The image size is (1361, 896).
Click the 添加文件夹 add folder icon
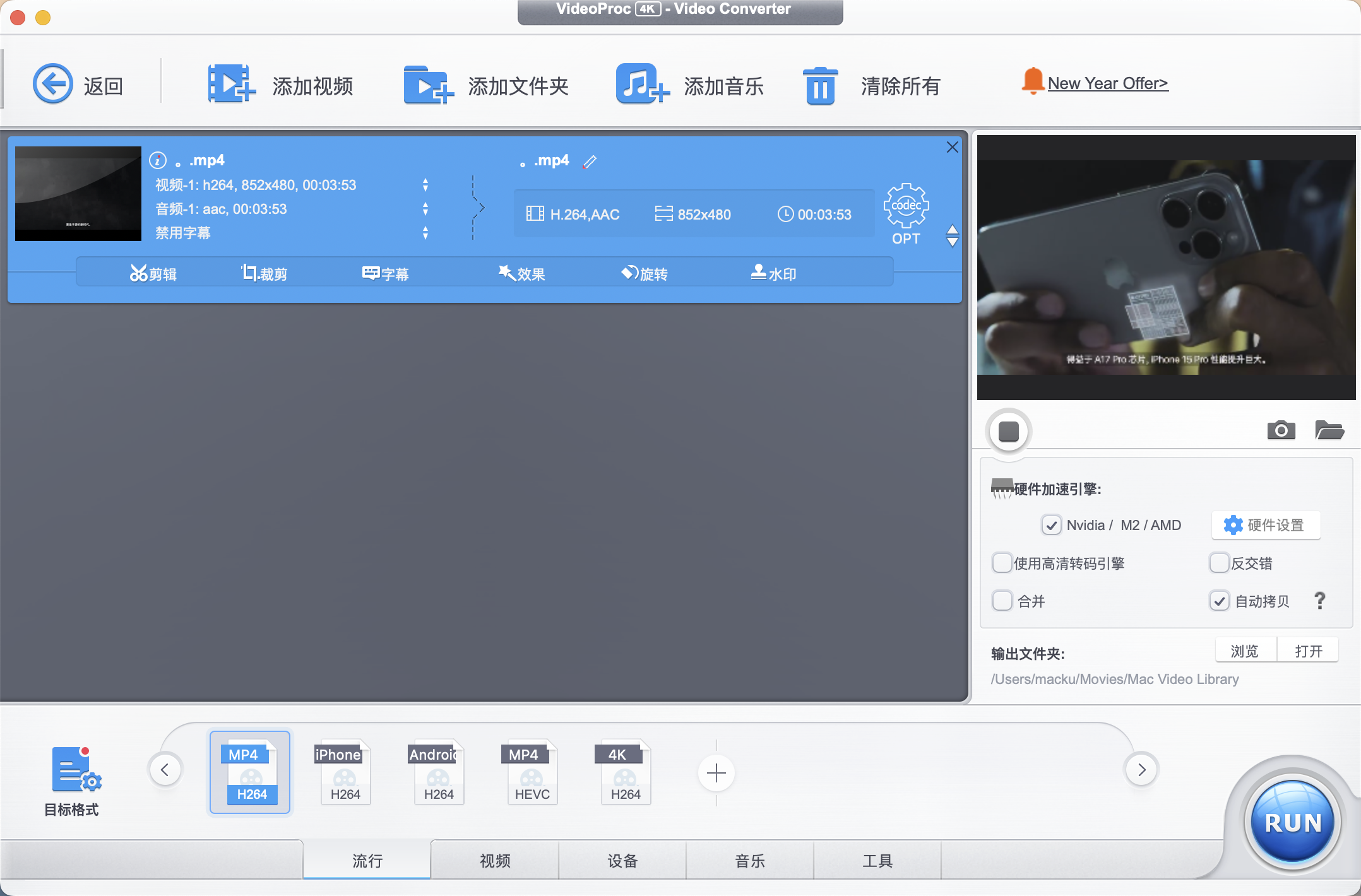pos(429,84)
